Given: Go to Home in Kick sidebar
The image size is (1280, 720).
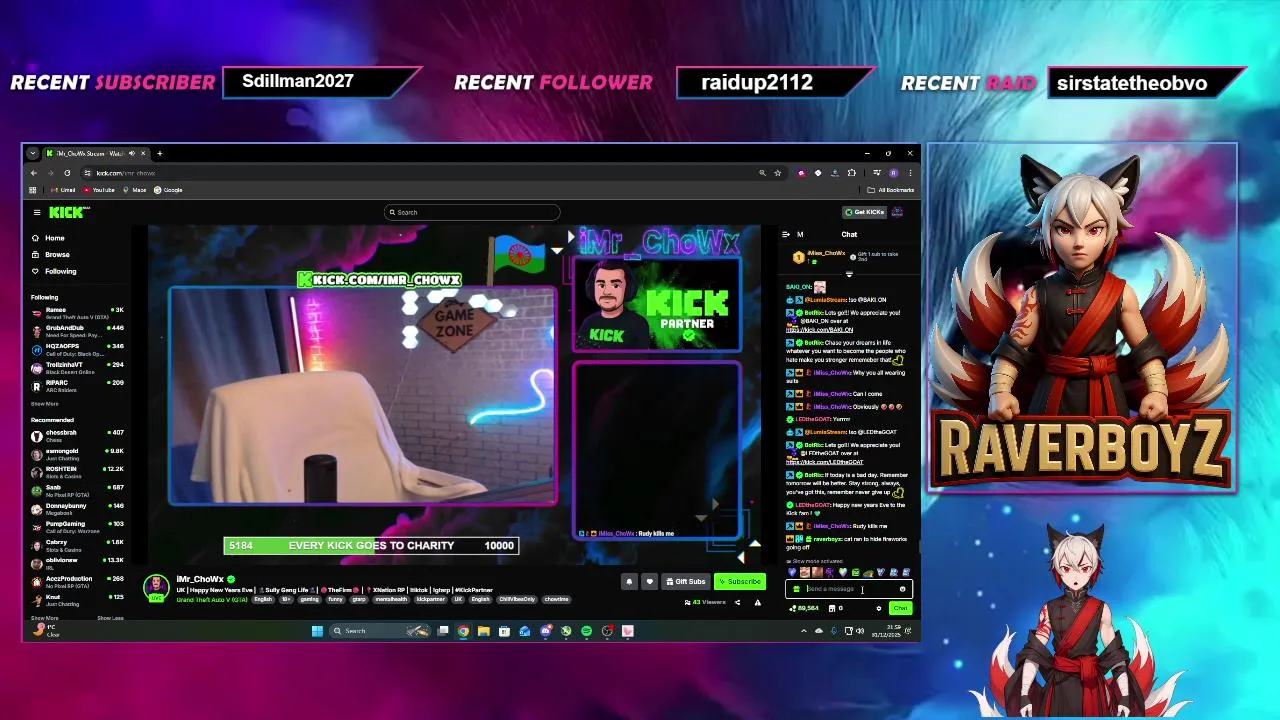Looking at the screenshot, I should pos(48,238).
